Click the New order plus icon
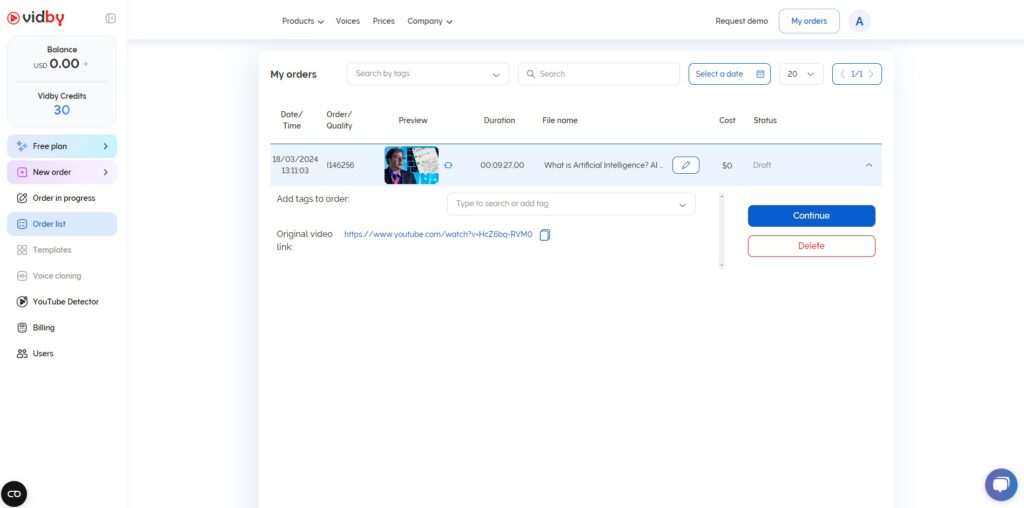This screenshot has width=1024, height=508. 22,172
